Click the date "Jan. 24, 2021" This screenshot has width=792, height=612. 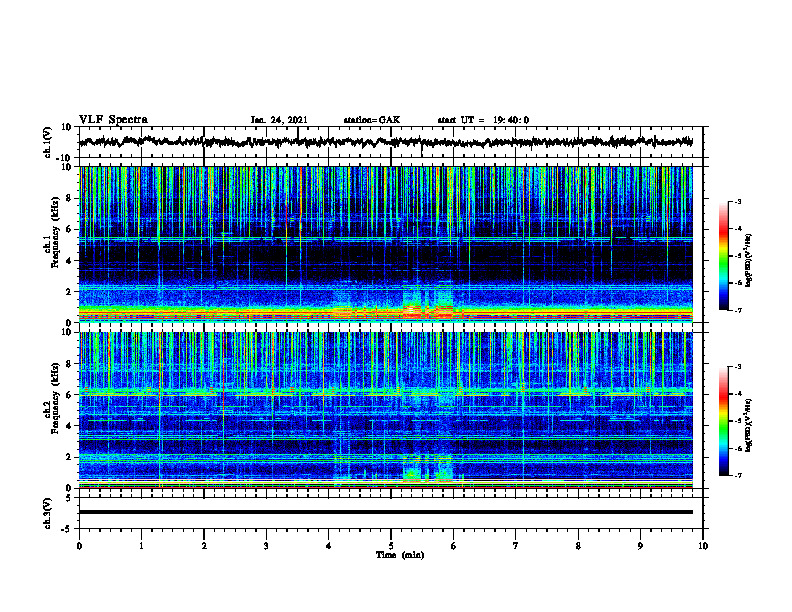click(x=279, y=120)
